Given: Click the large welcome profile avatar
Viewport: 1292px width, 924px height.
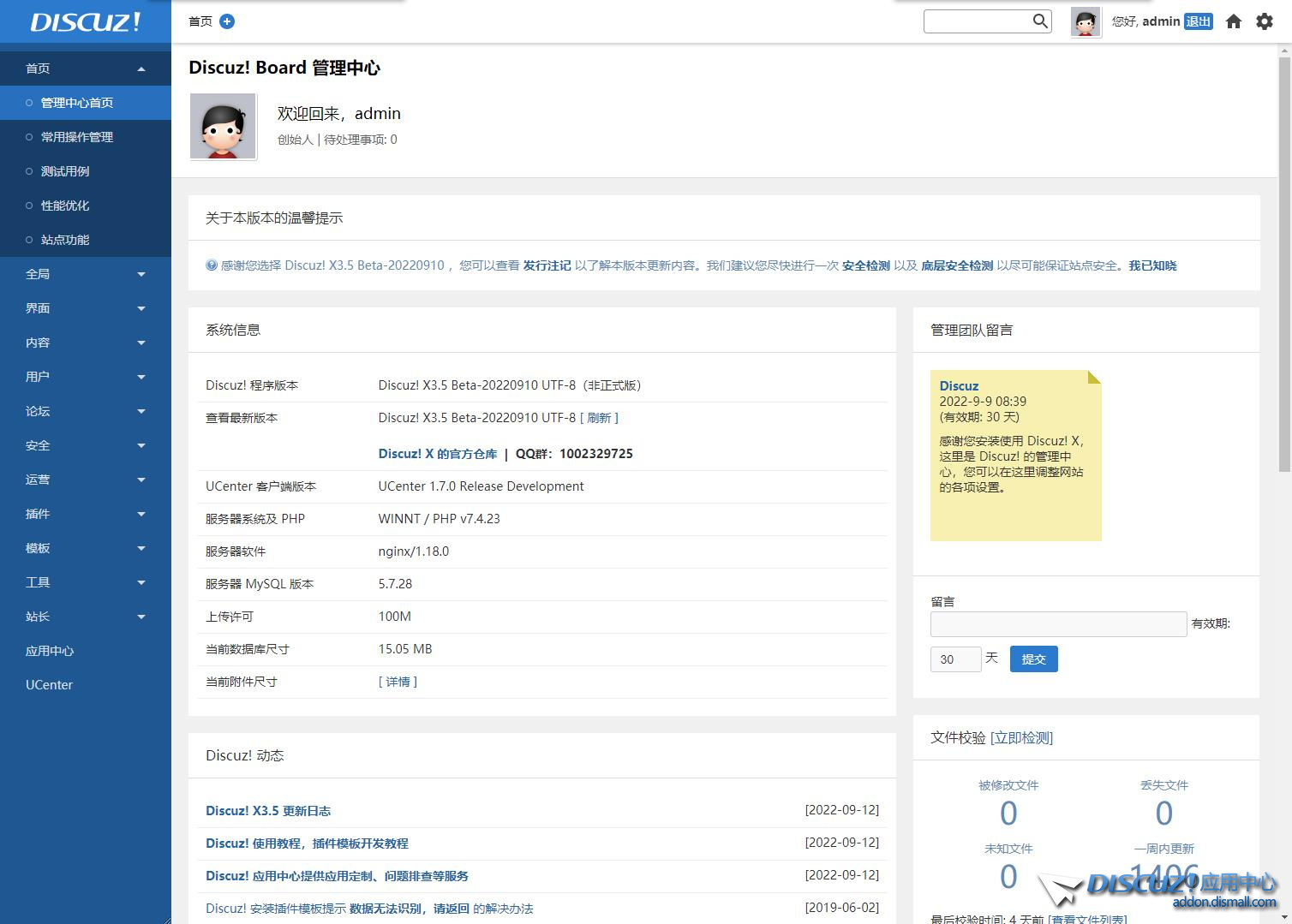Looking at the screenshot, I should pyautogui.click(x=223, y=128).
